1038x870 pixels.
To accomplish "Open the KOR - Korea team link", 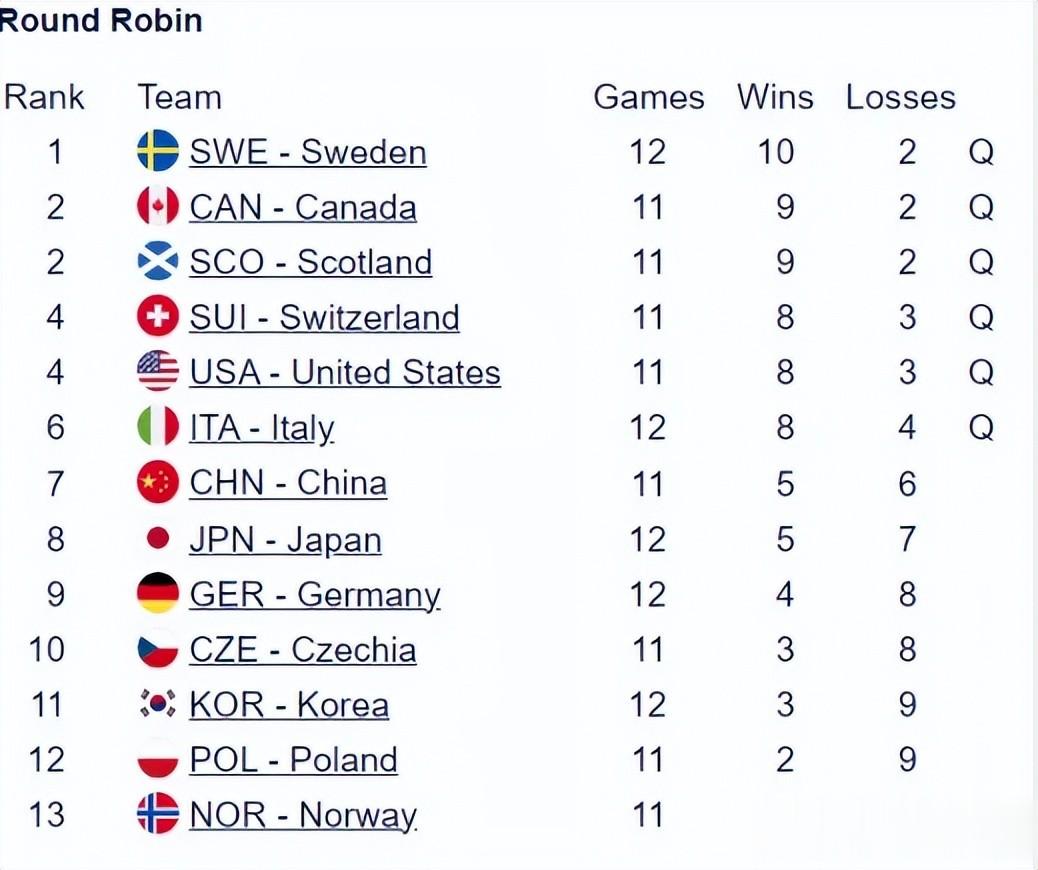I will [289, 705].
